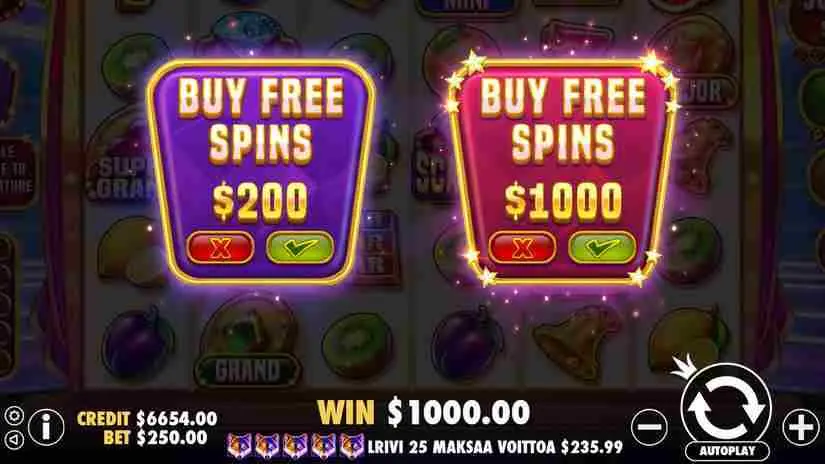
Task: Confirm the $1000 free spins purchase
Action: (x=602, y=247)
